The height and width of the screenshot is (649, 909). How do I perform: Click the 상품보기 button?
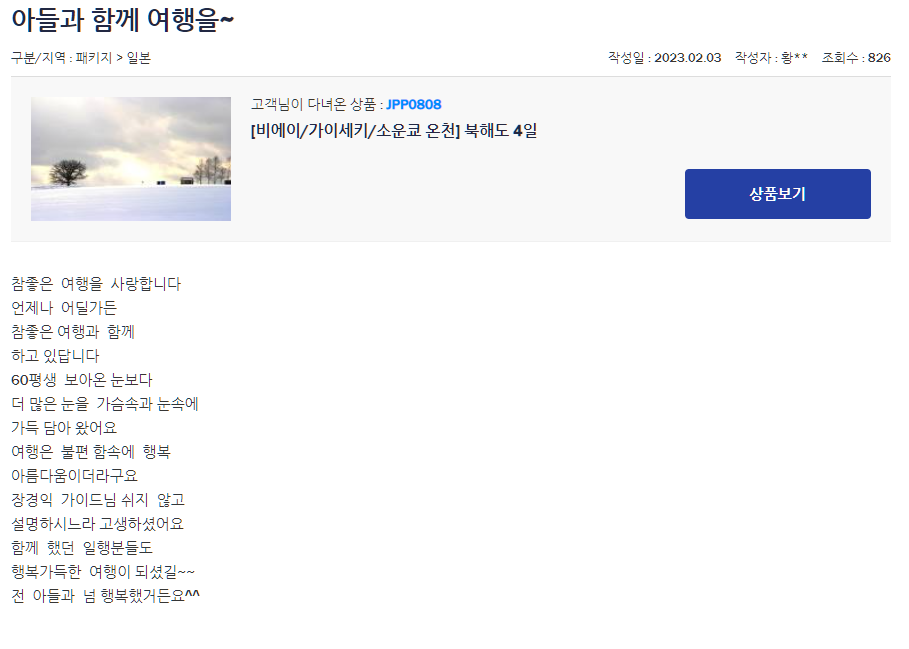(x=777, y=194)
